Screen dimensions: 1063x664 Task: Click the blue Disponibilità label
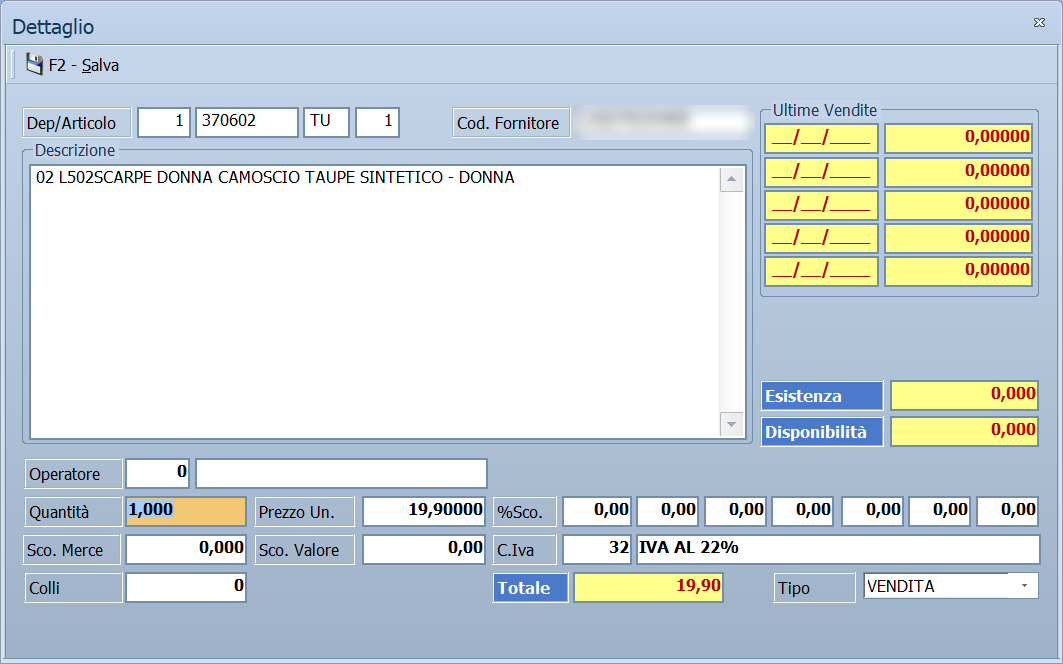pos(822,432)
